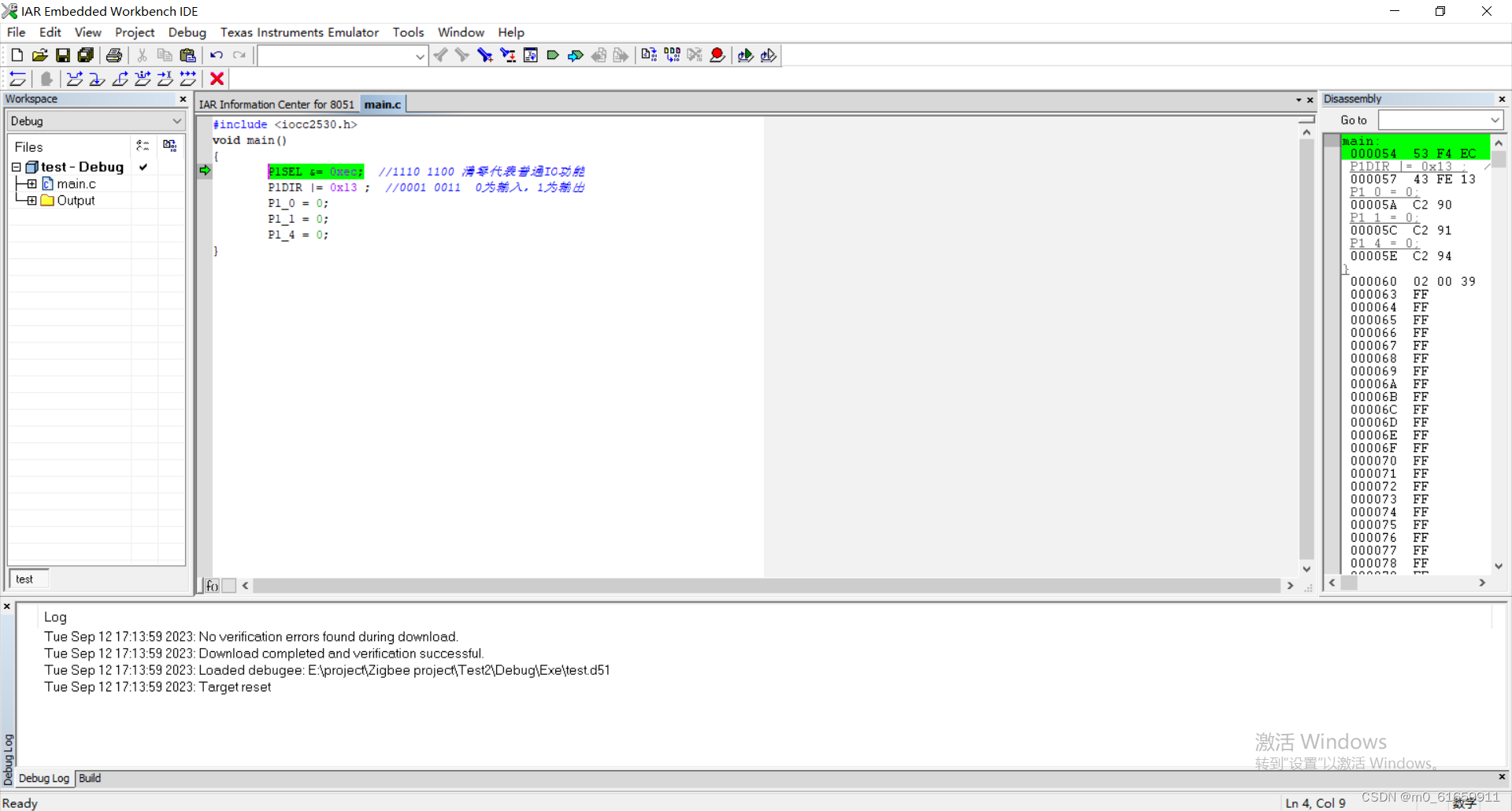Click the Navigate Backward icon
1512x811 pixels.
point(598,55)
